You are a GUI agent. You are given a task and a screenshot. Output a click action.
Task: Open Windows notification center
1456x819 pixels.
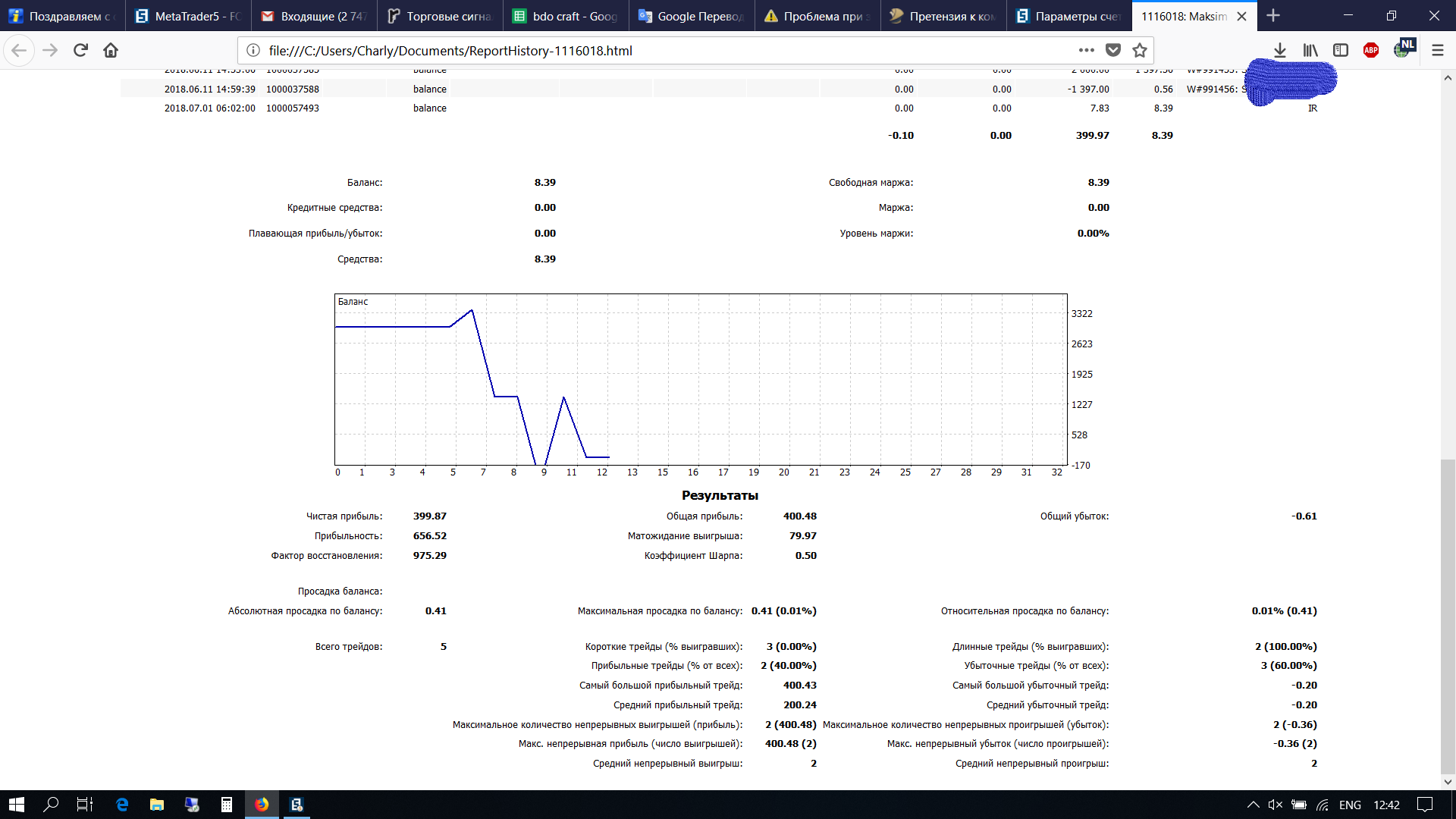(x=1426, y=805)
